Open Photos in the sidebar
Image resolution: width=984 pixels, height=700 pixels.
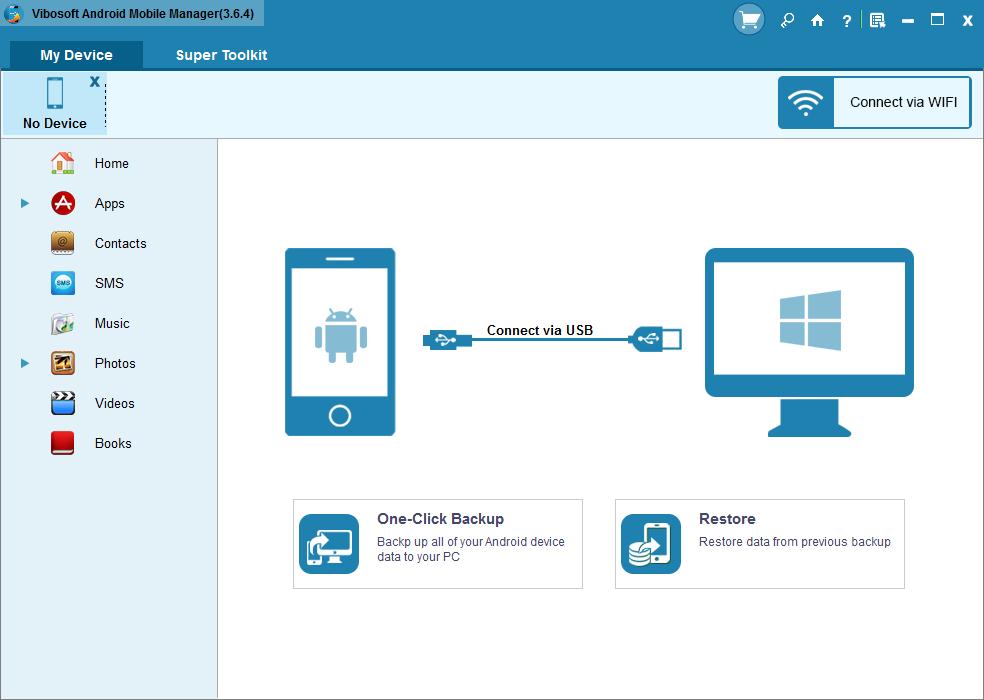tap(115, 363)
